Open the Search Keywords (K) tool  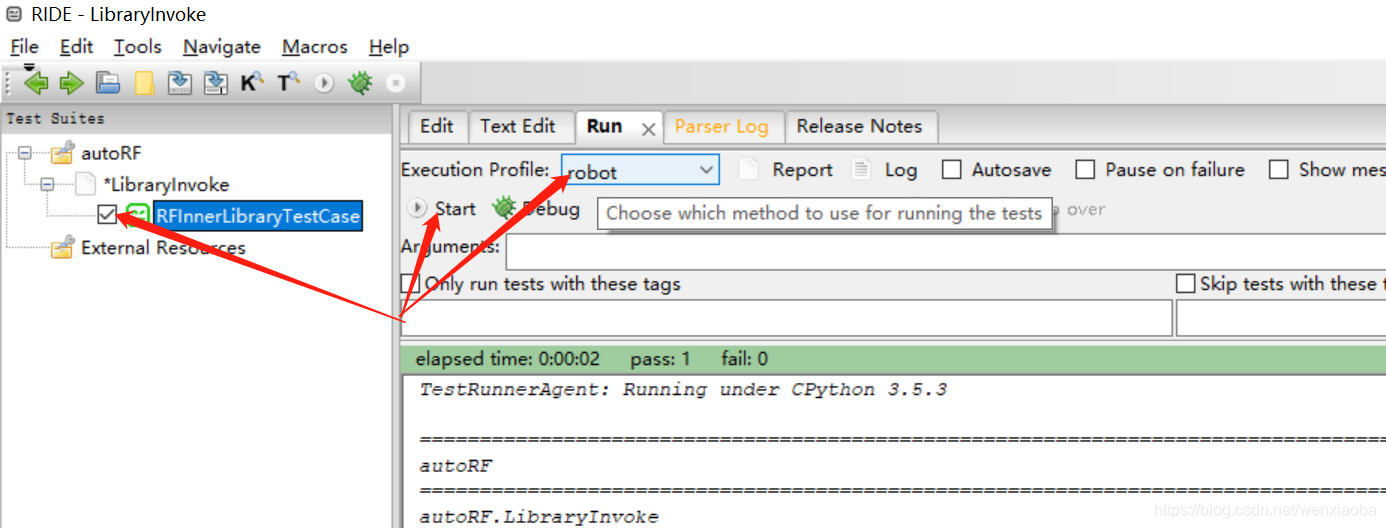251,83
